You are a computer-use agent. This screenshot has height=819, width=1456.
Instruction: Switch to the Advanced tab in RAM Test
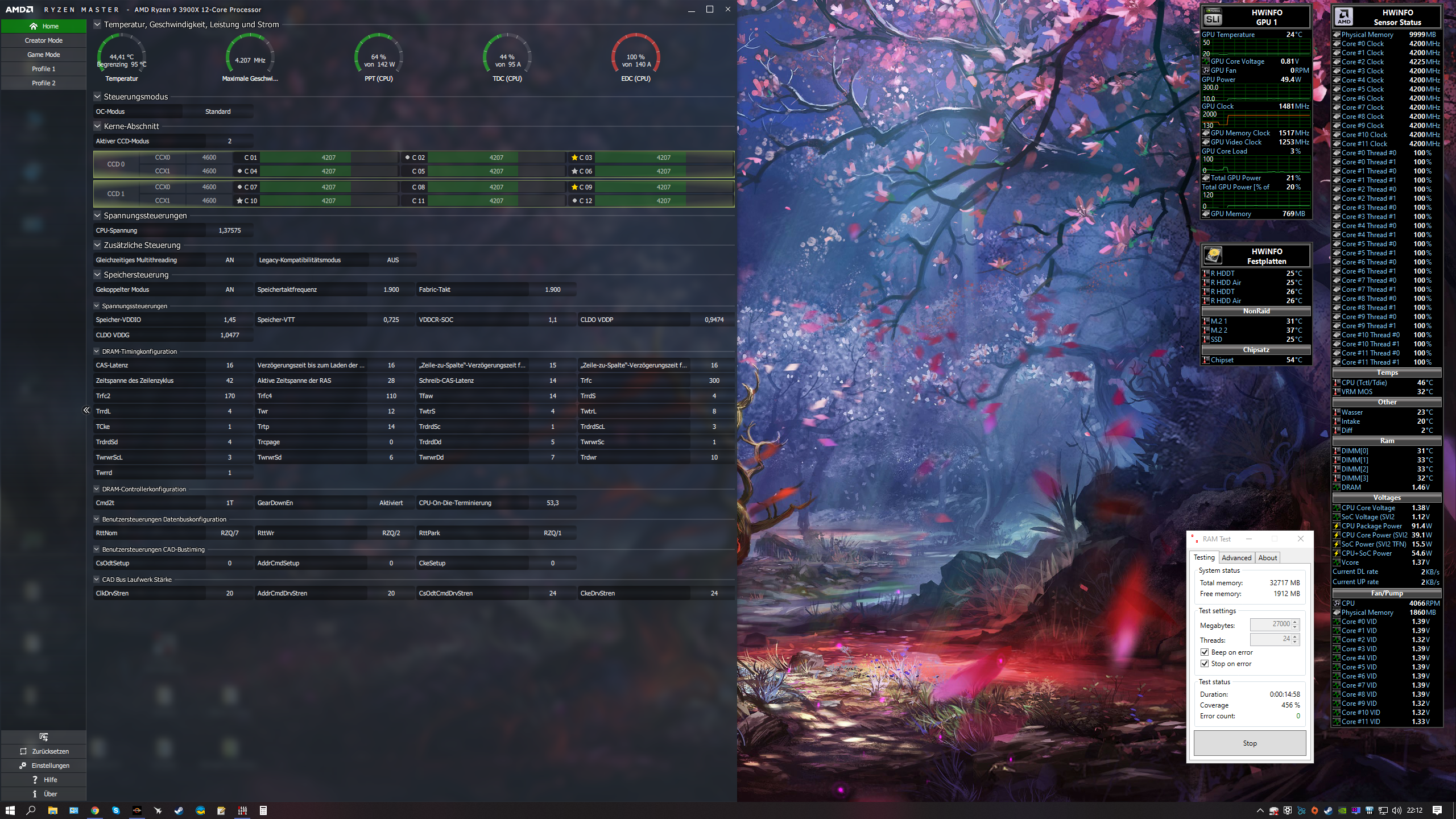click(x=1236, y=558)
